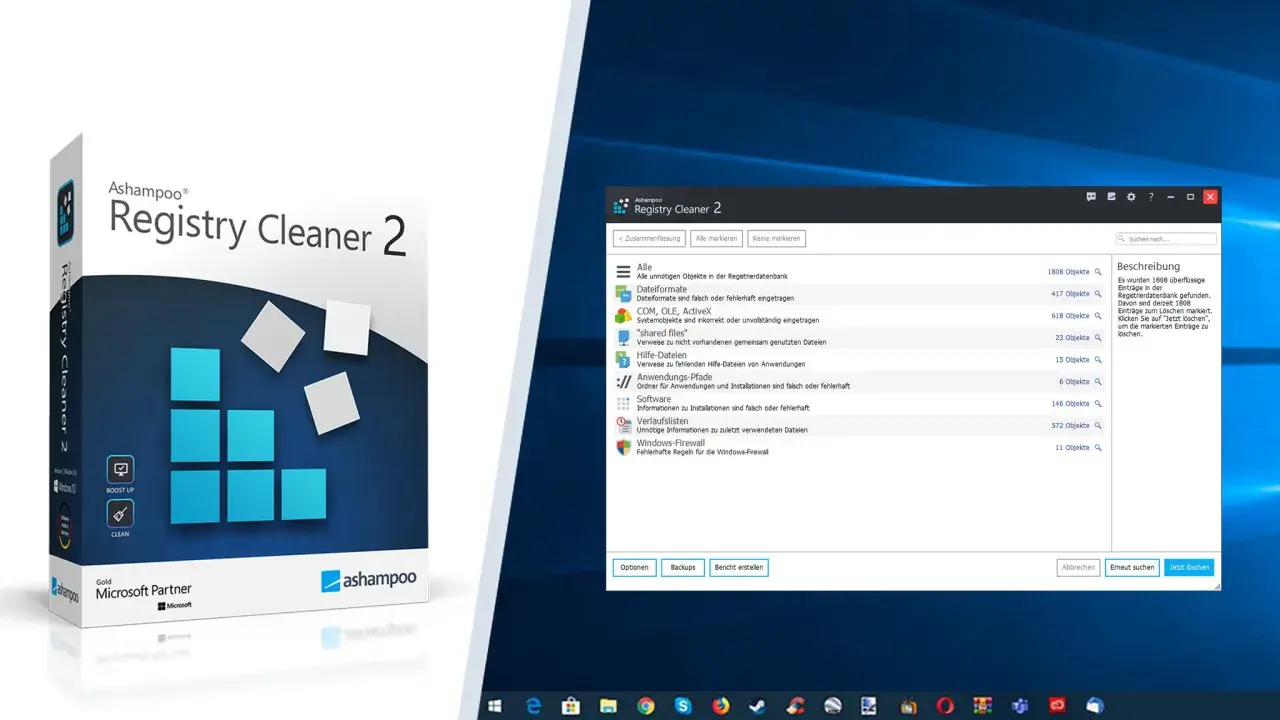1280x720 pixels.
Task: Click the Hilfe-Dateien category icon
Action: tap(623, 359)
